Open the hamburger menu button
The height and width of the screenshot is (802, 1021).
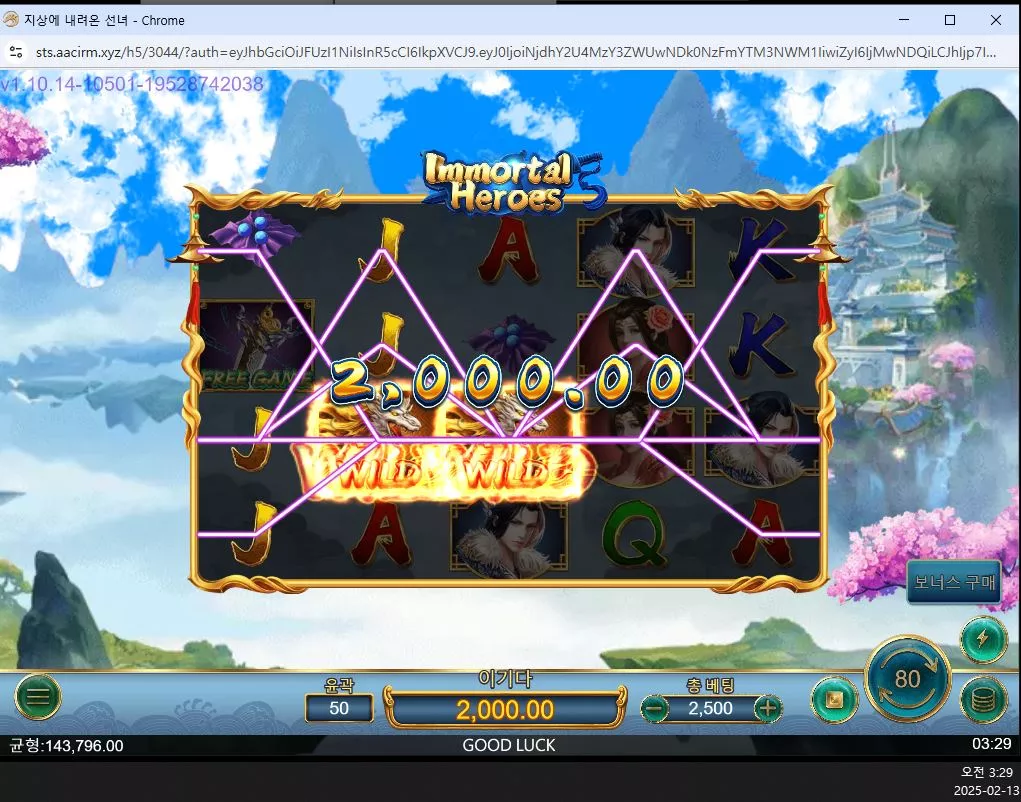click(38, 697)
